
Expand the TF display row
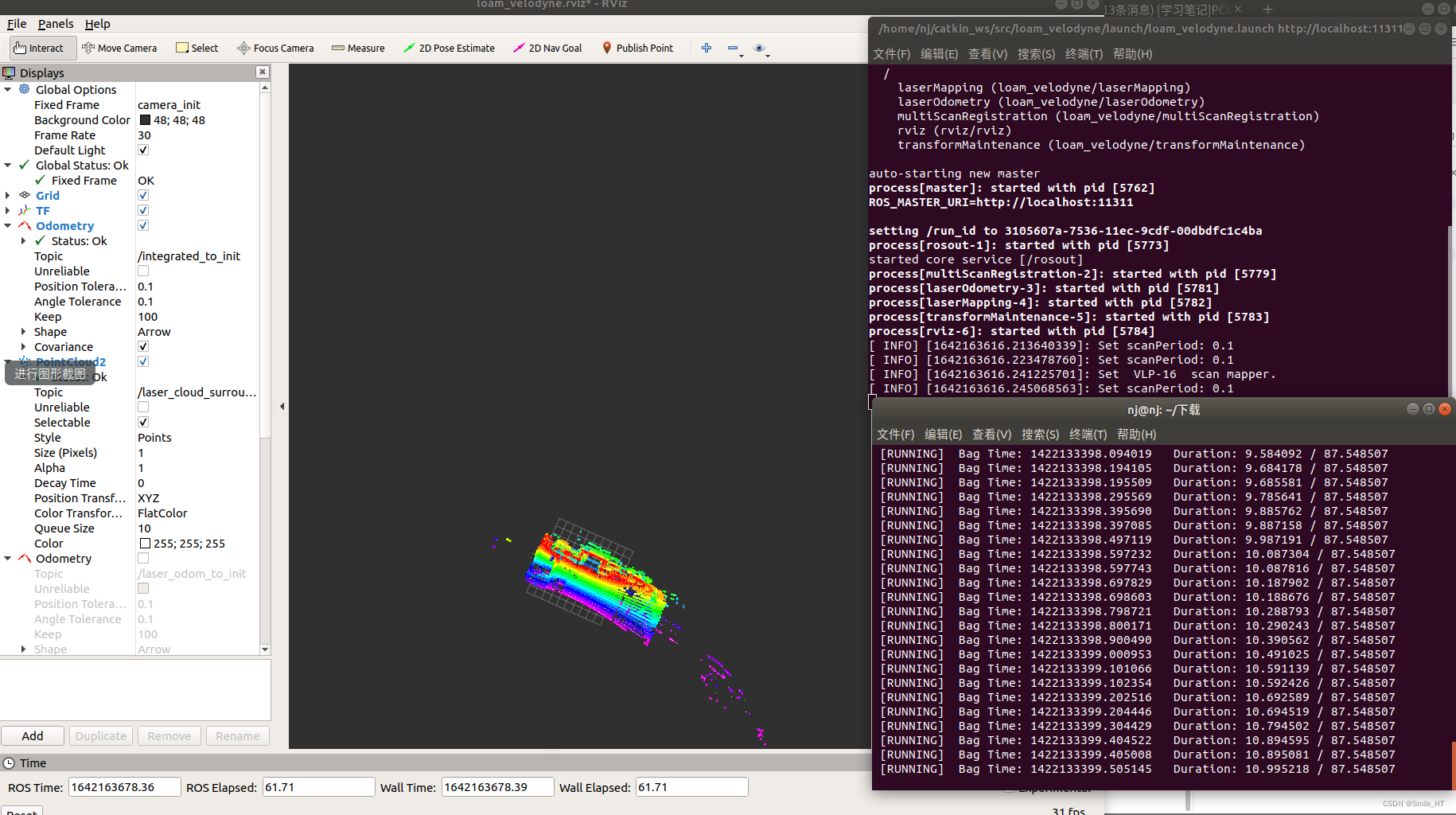(8, 210)
